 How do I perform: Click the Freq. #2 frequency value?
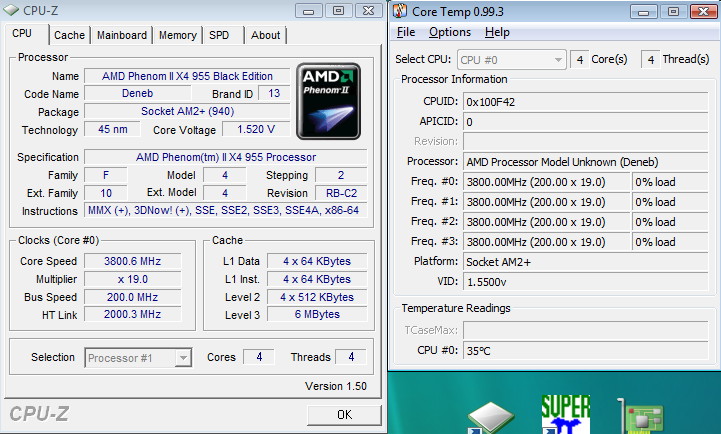pos(546,222)
